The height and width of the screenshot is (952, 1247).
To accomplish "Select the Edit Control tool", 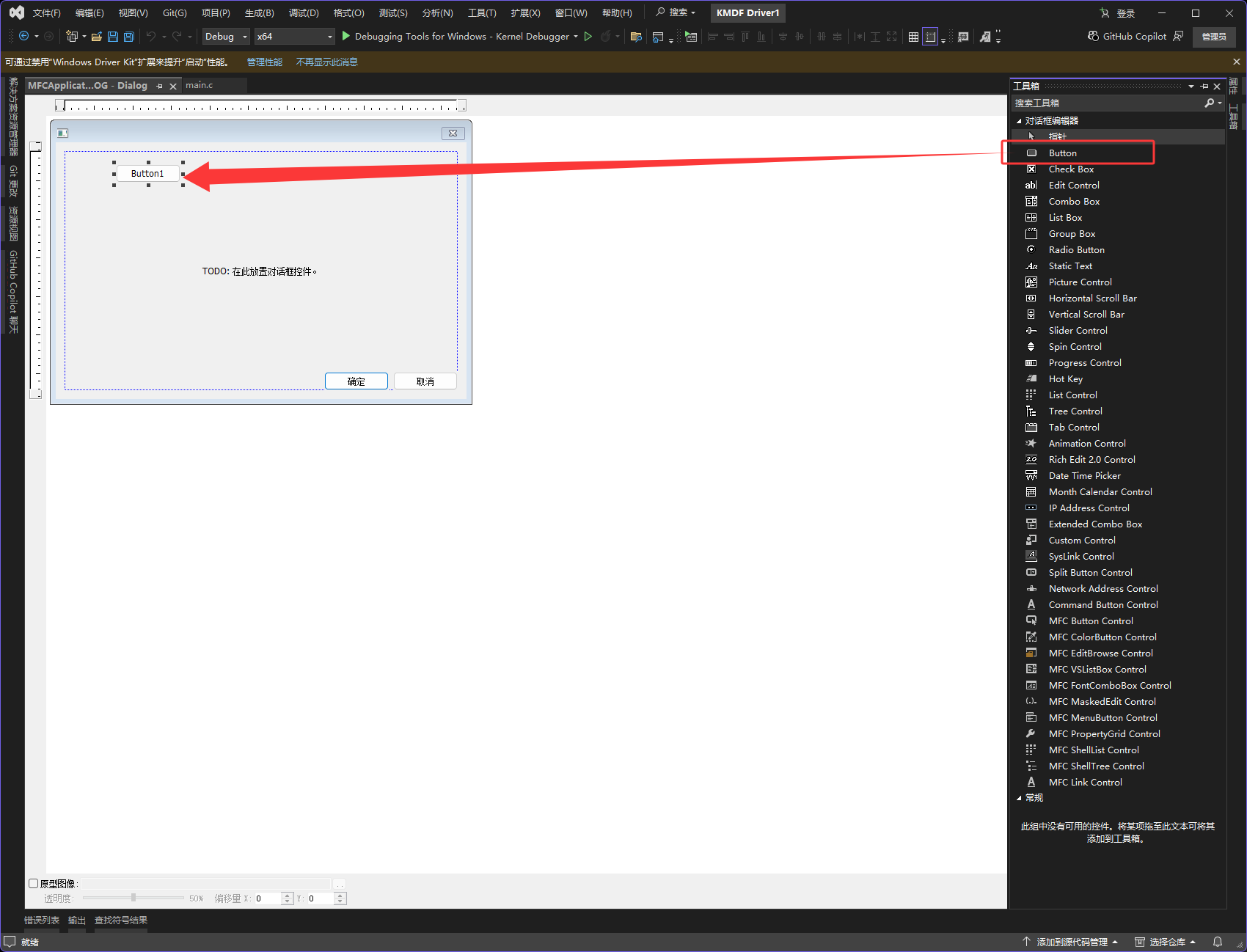I will tap(1118, 185).
